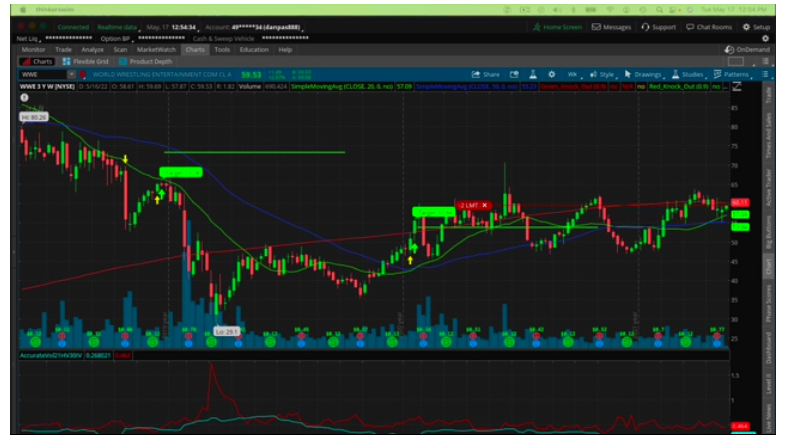Open the Patterns dropdown

click(x=732, y=75)
